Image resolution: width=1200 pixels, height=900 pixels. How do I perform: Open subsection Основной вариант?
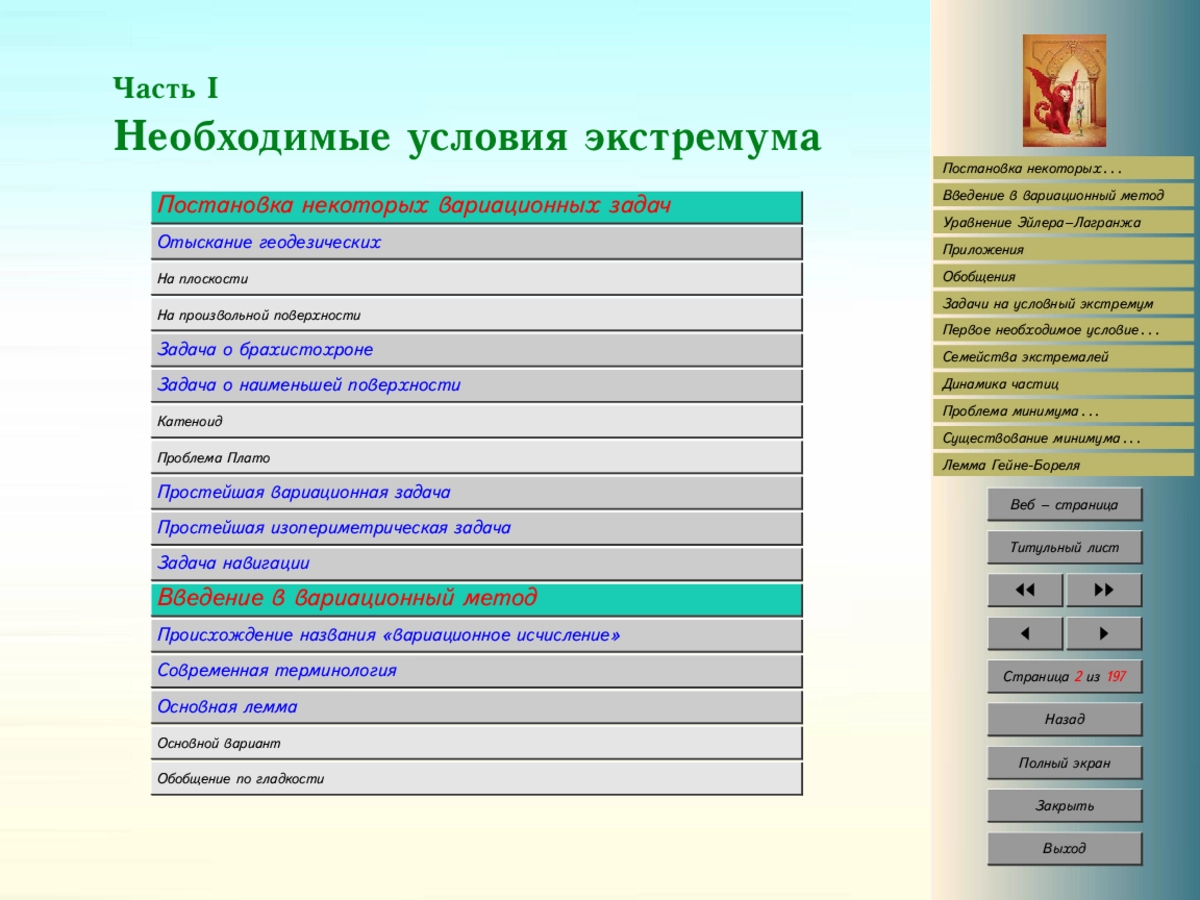[477, 743]
